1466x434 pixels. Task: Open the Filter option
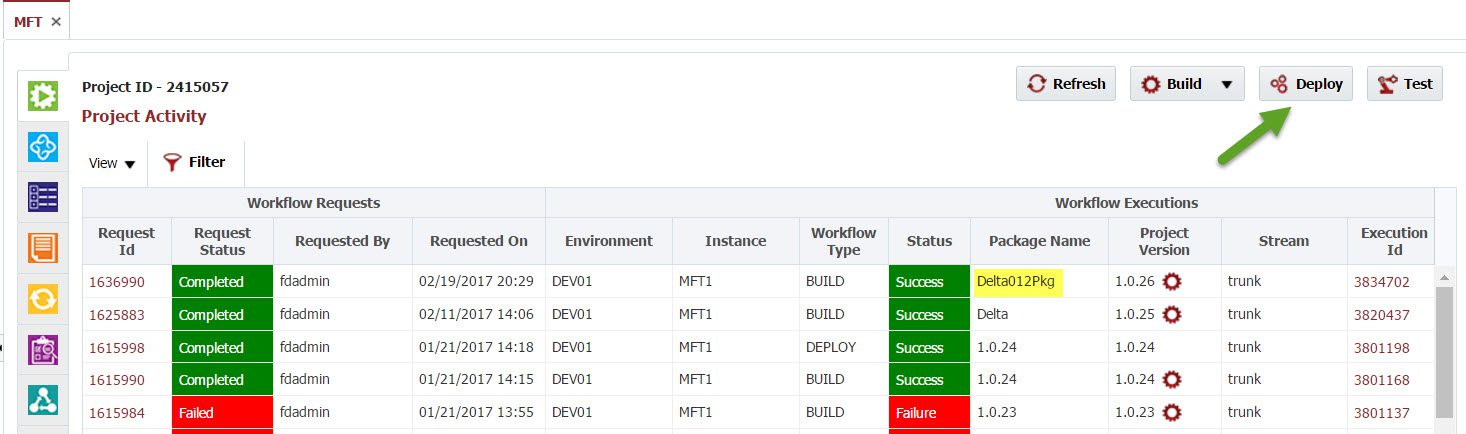[x=195, y=162]
